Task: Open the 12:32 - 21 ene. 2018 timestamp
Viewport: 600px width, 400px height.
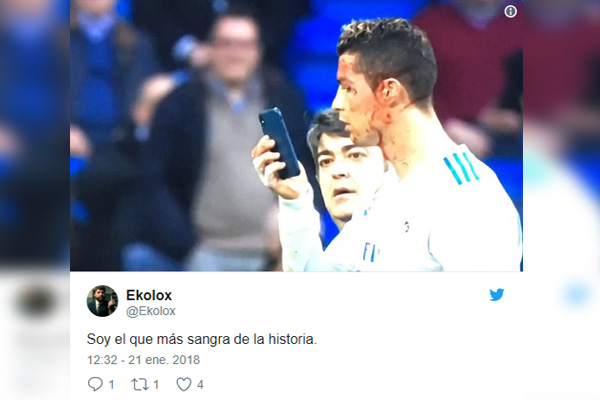Action: pos(143,360)
